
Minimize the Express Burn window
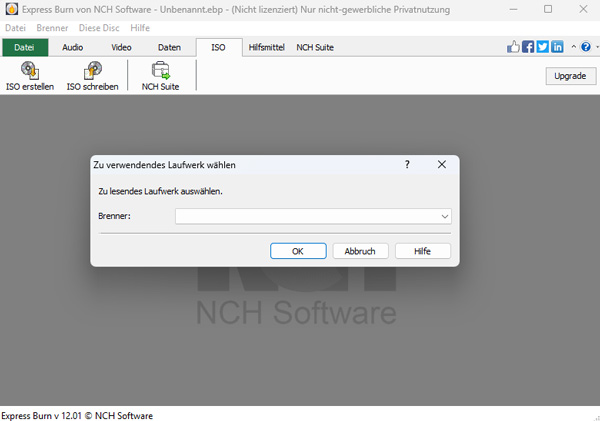coord(514,9)
